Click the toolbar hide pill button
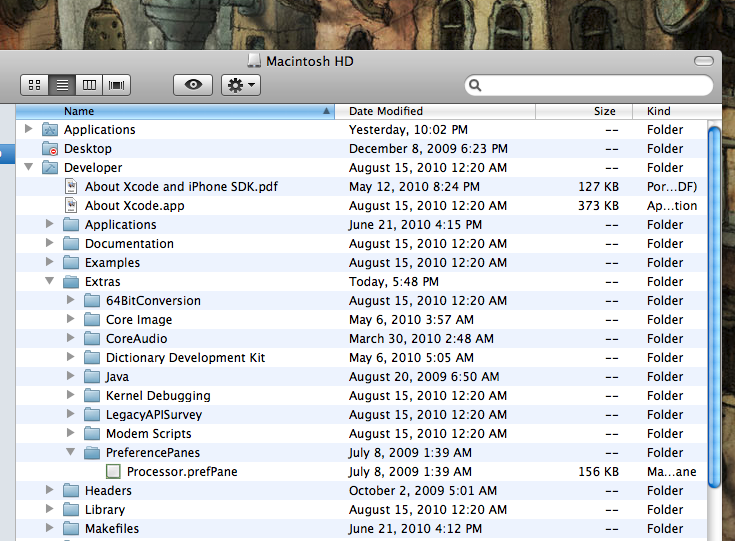This screenshot has height=541, width=735. (x=704, y=61)
